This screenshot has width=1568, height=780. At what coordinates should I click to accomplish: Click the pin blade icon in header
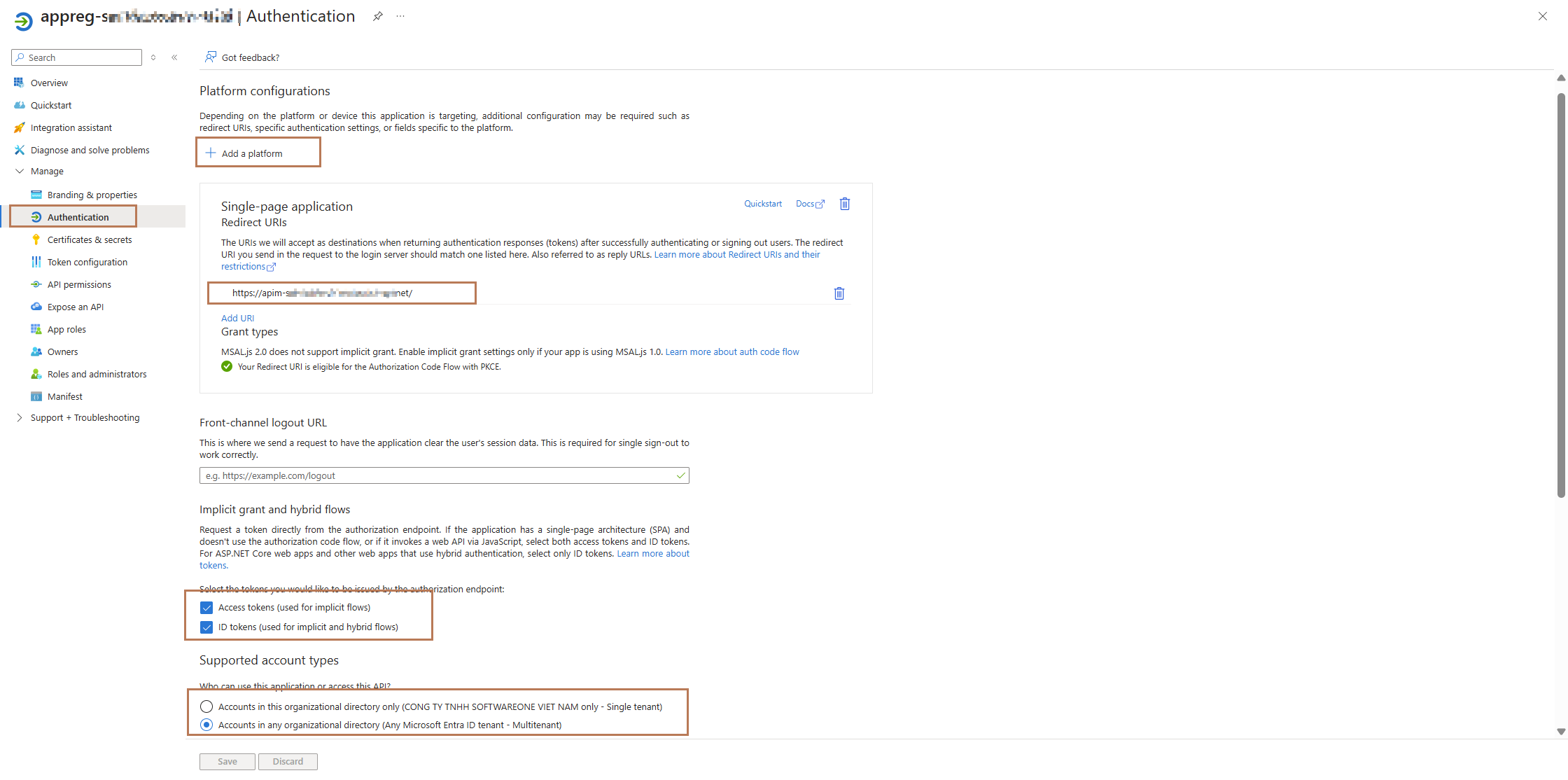point(378,16)
